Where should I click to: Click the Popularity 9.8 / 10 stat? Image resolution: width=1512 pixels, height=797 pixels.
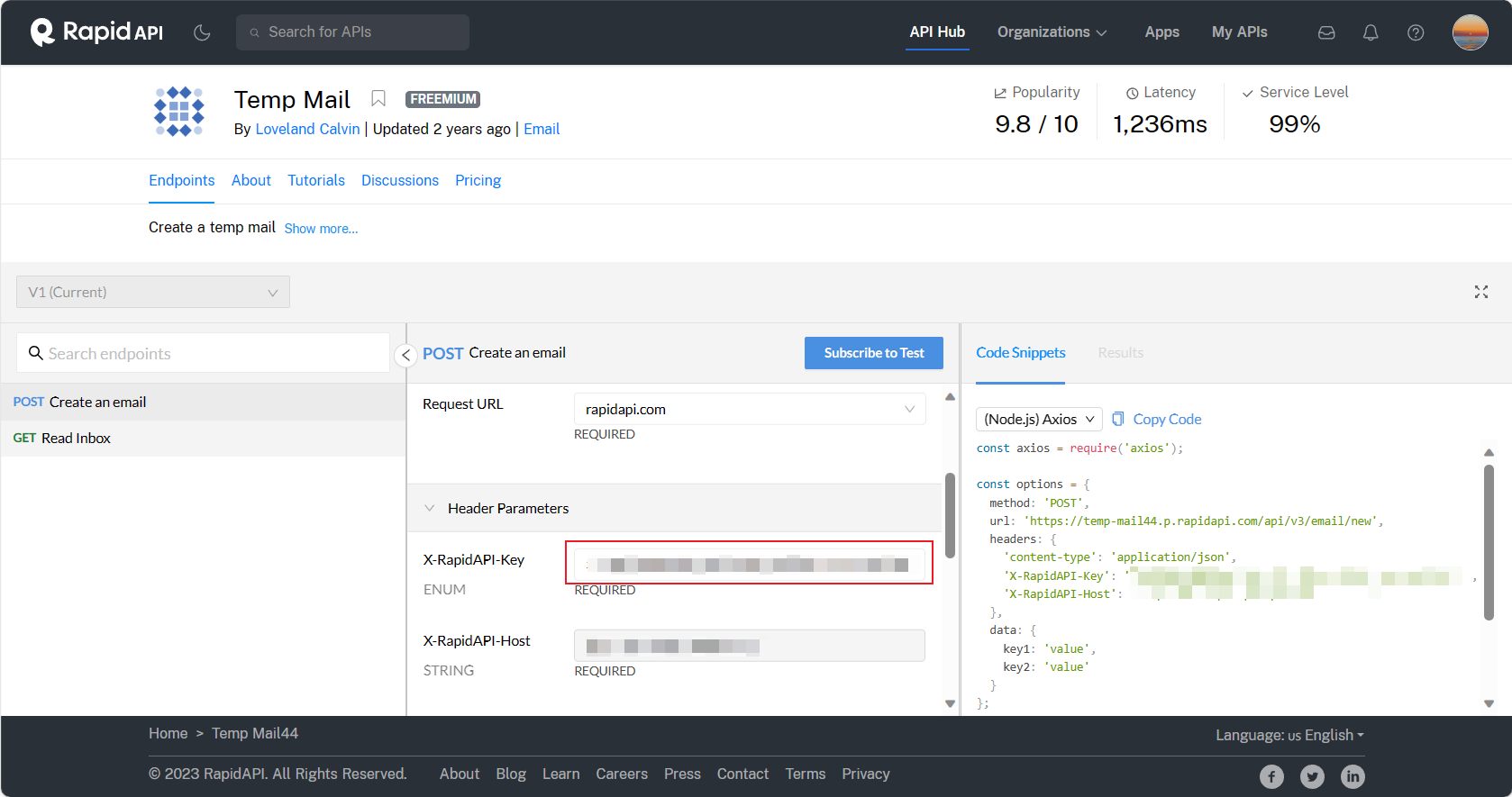pos(1036,112)
